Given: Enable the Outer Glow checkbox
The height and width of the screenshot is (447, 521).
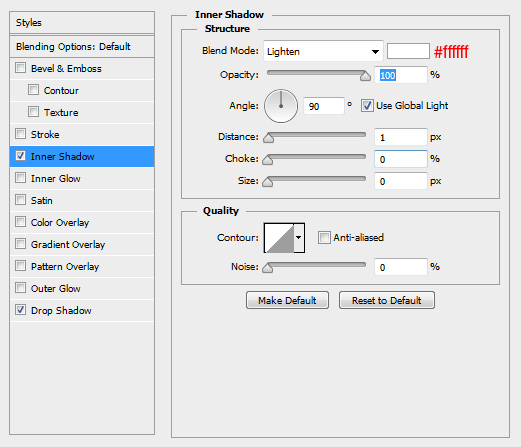Looking at the screenshot, I should point(20,288).
